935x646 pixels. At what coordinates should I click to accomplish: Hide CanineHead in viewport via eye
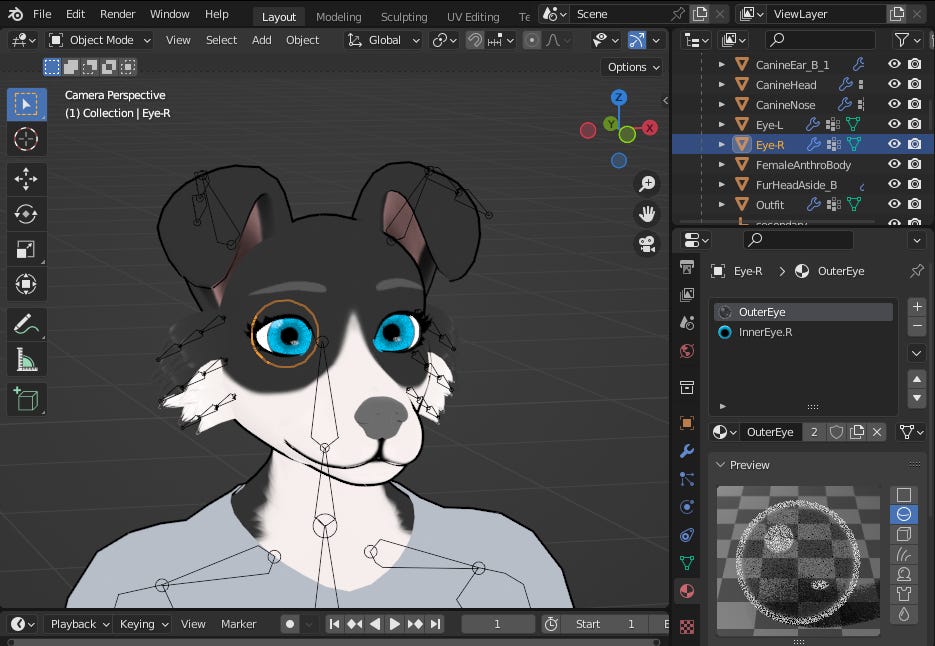pyautogui.click(x=894, y=84)
